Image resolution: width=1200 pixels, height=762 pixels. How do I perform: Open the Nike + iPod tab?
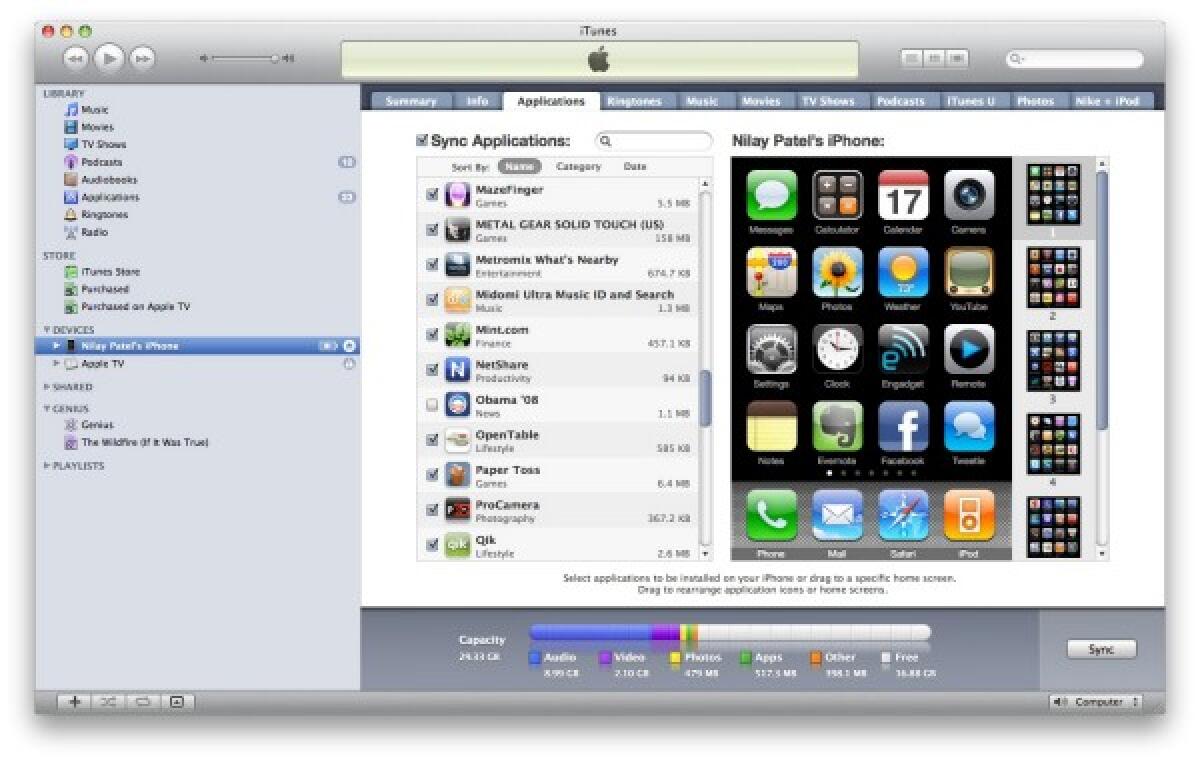pos(1107,101)
